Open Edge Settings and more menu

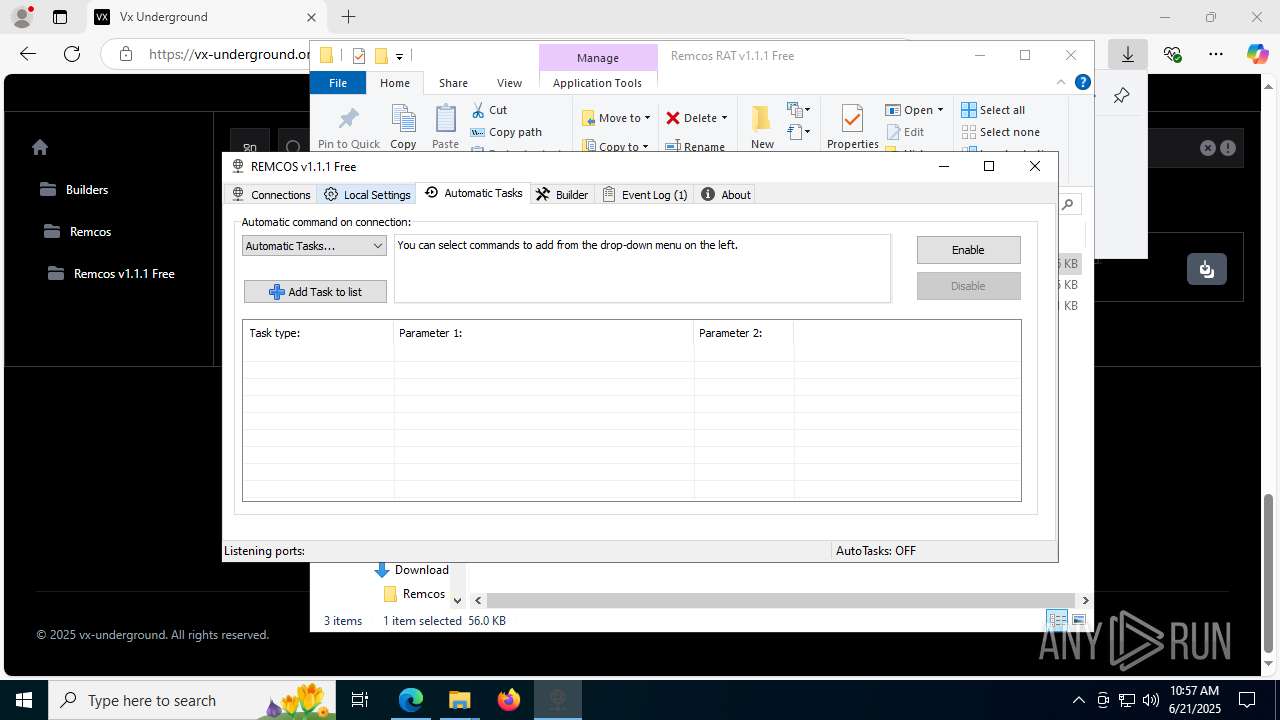click(x=1216, y=54)
